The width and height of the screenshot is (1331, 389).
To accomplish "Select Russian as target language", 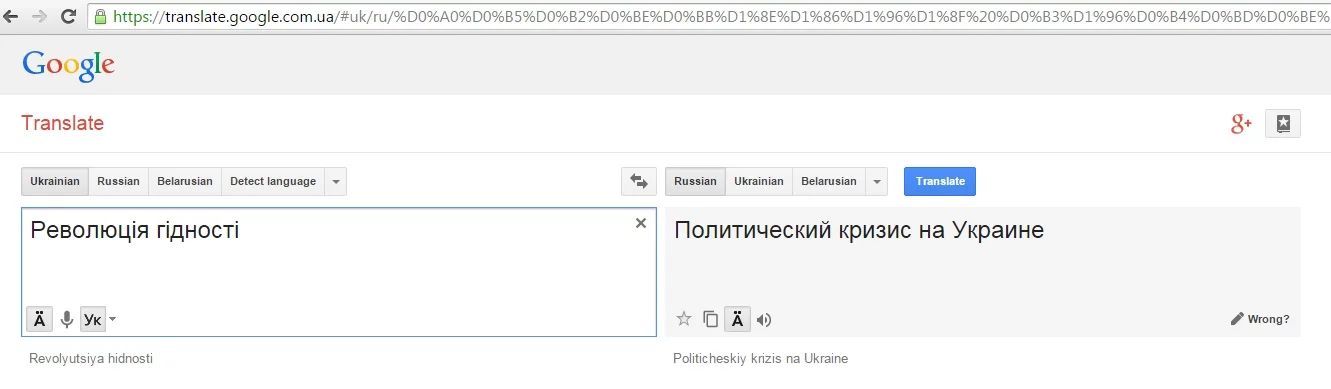I will (695, 181).
